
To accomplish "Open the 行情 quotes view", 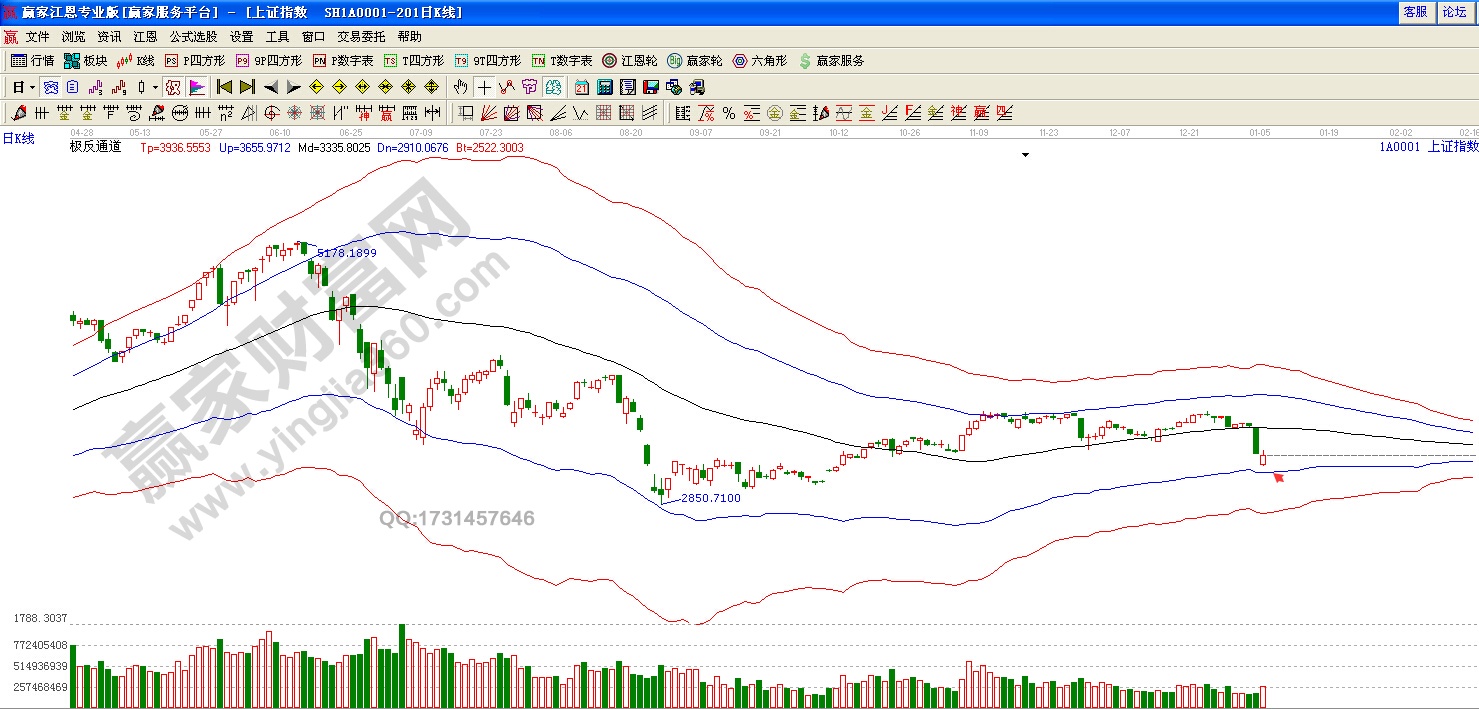I will (x=32, y=61).
